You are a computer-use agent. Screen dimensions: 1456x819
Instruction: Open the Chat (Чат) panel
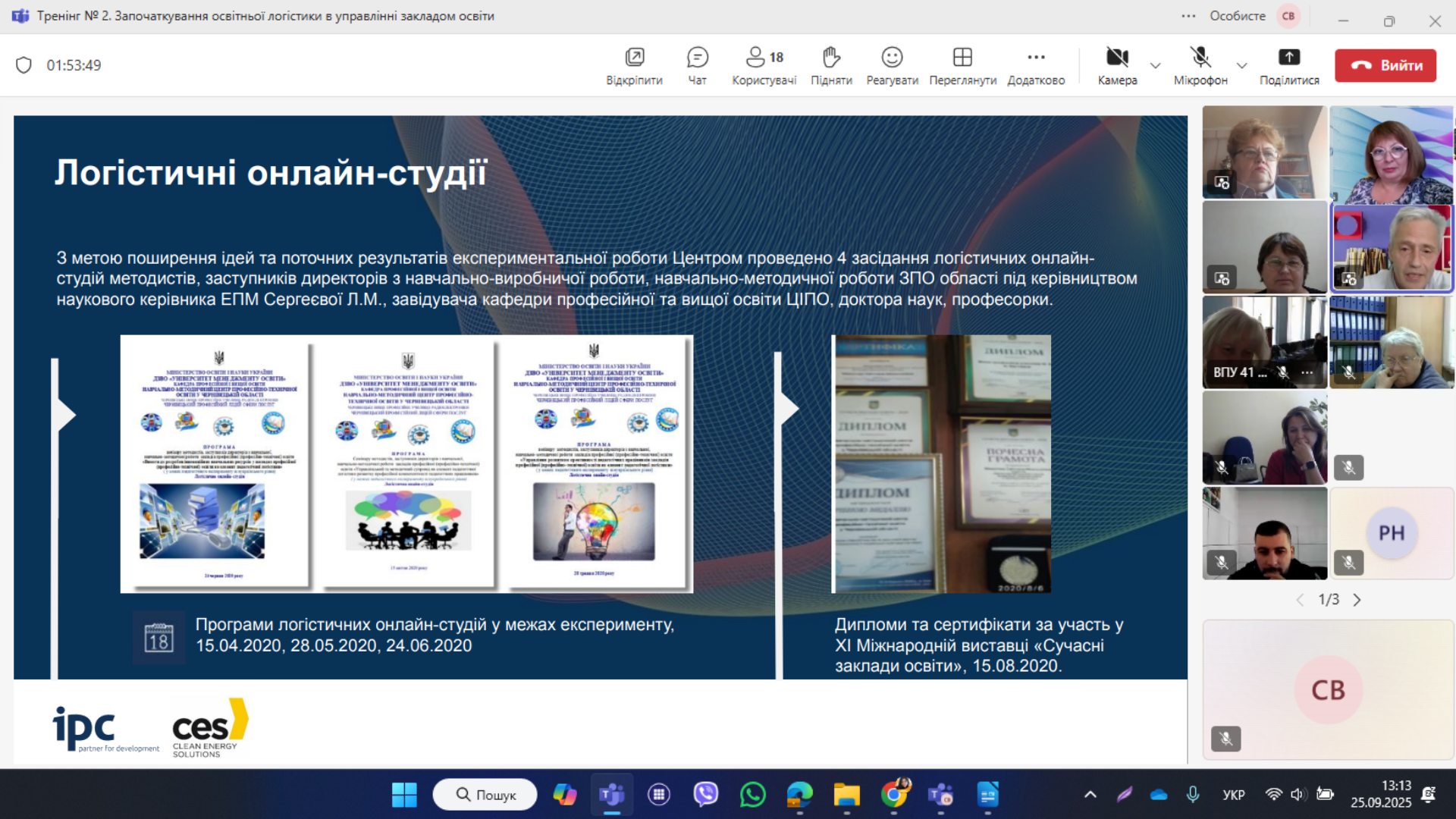696,65
